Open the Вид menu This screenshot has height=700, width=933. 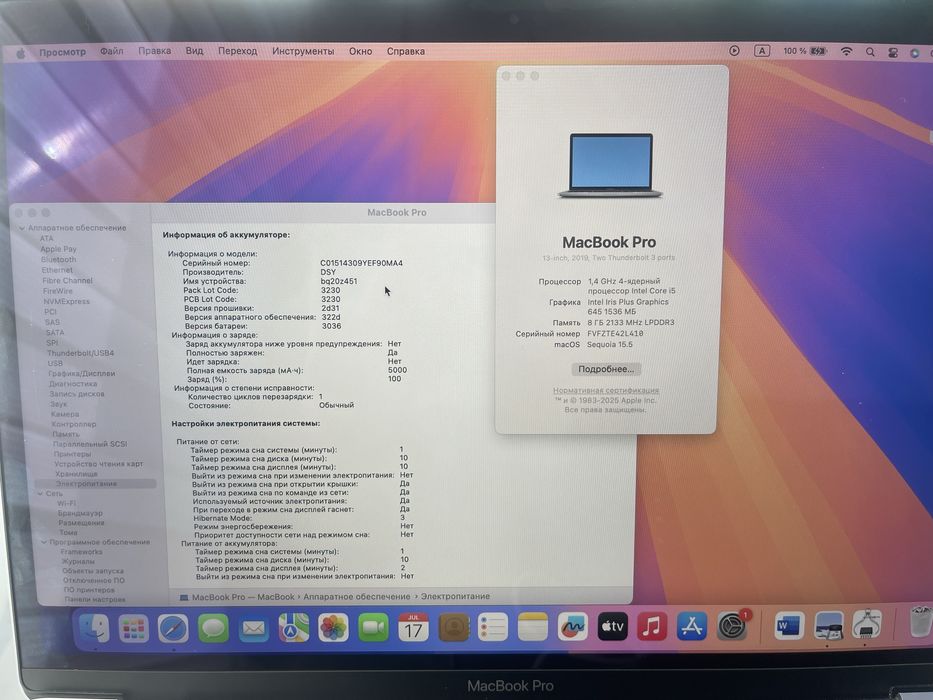point(195,51)
